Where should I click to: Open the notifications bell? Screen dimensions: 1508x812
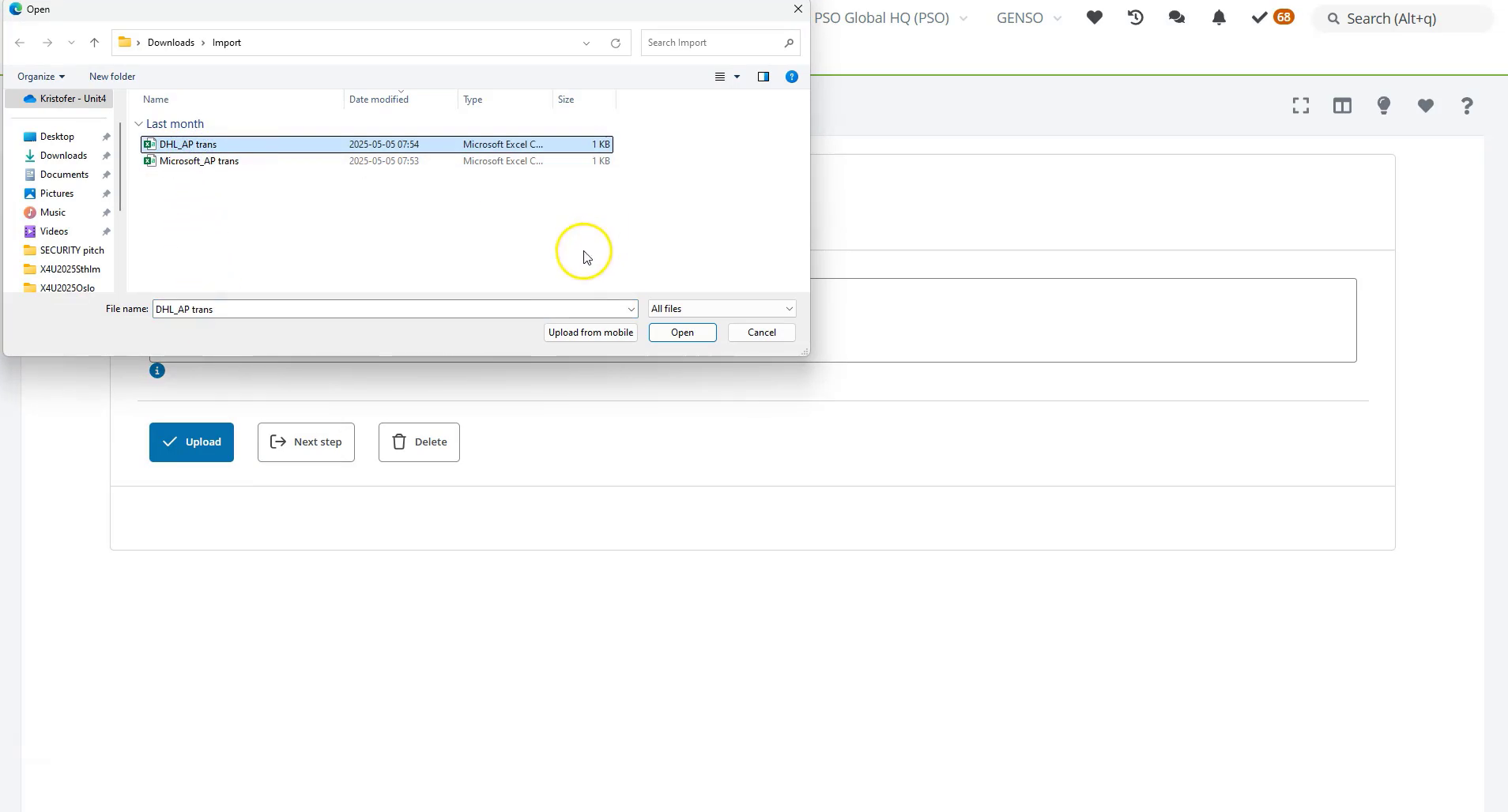pos(1218,17)
